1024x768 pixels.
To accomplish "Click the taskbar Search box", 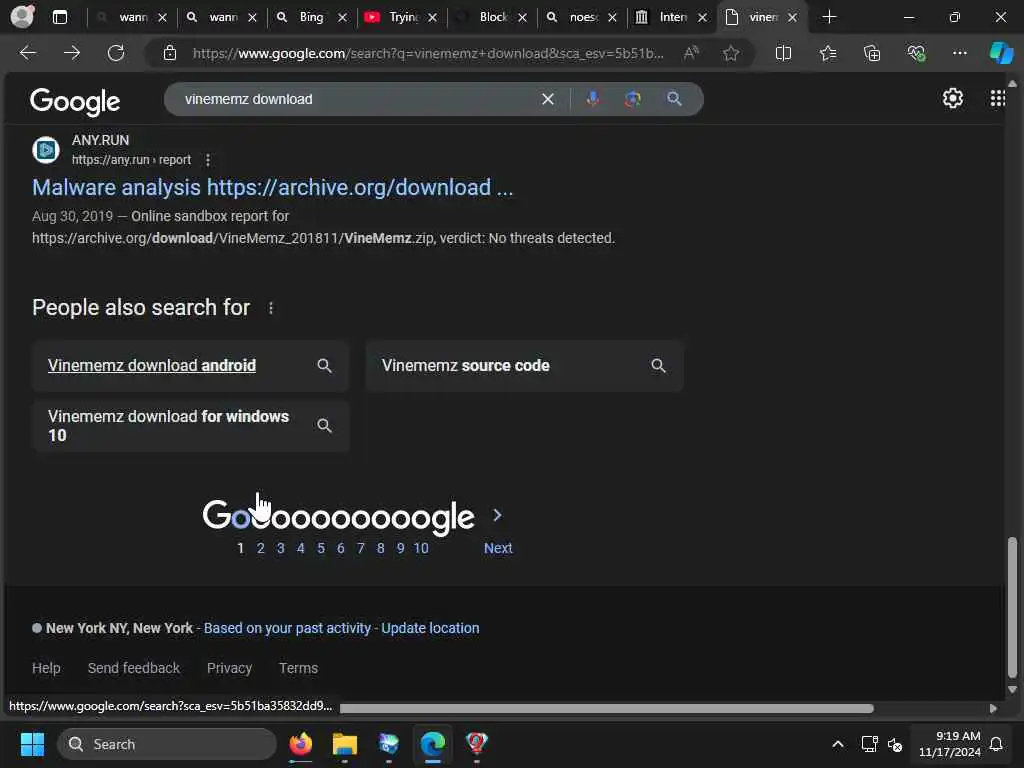I will click(x=167, y=744).
